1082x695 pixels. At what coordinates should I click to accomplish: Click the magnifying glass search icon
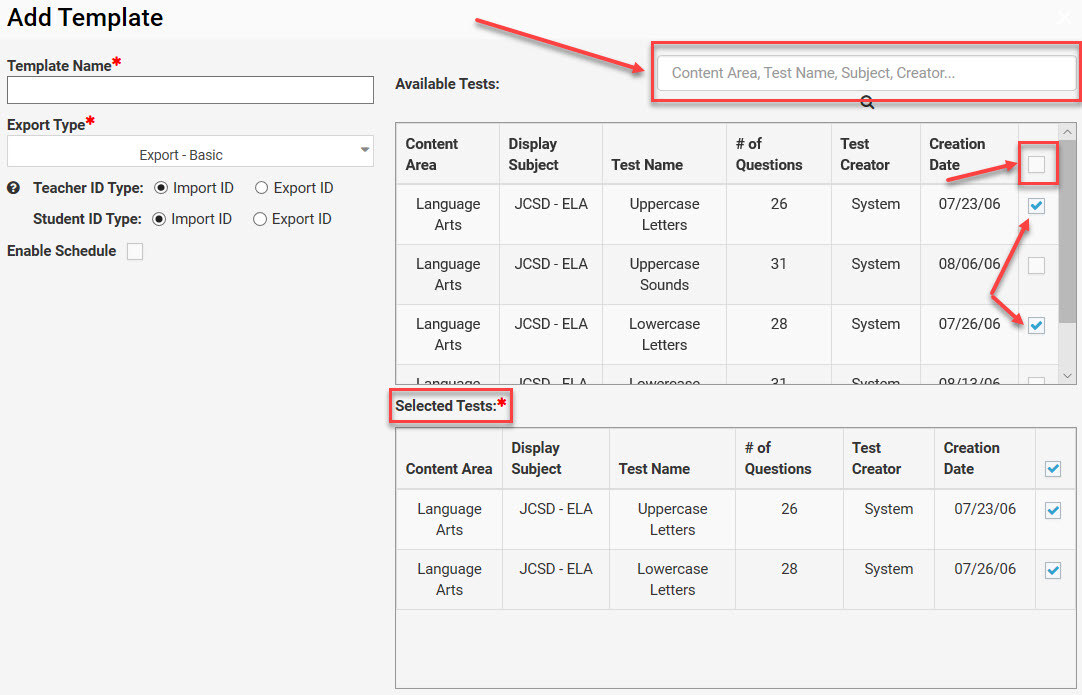[x=867, y=102]
